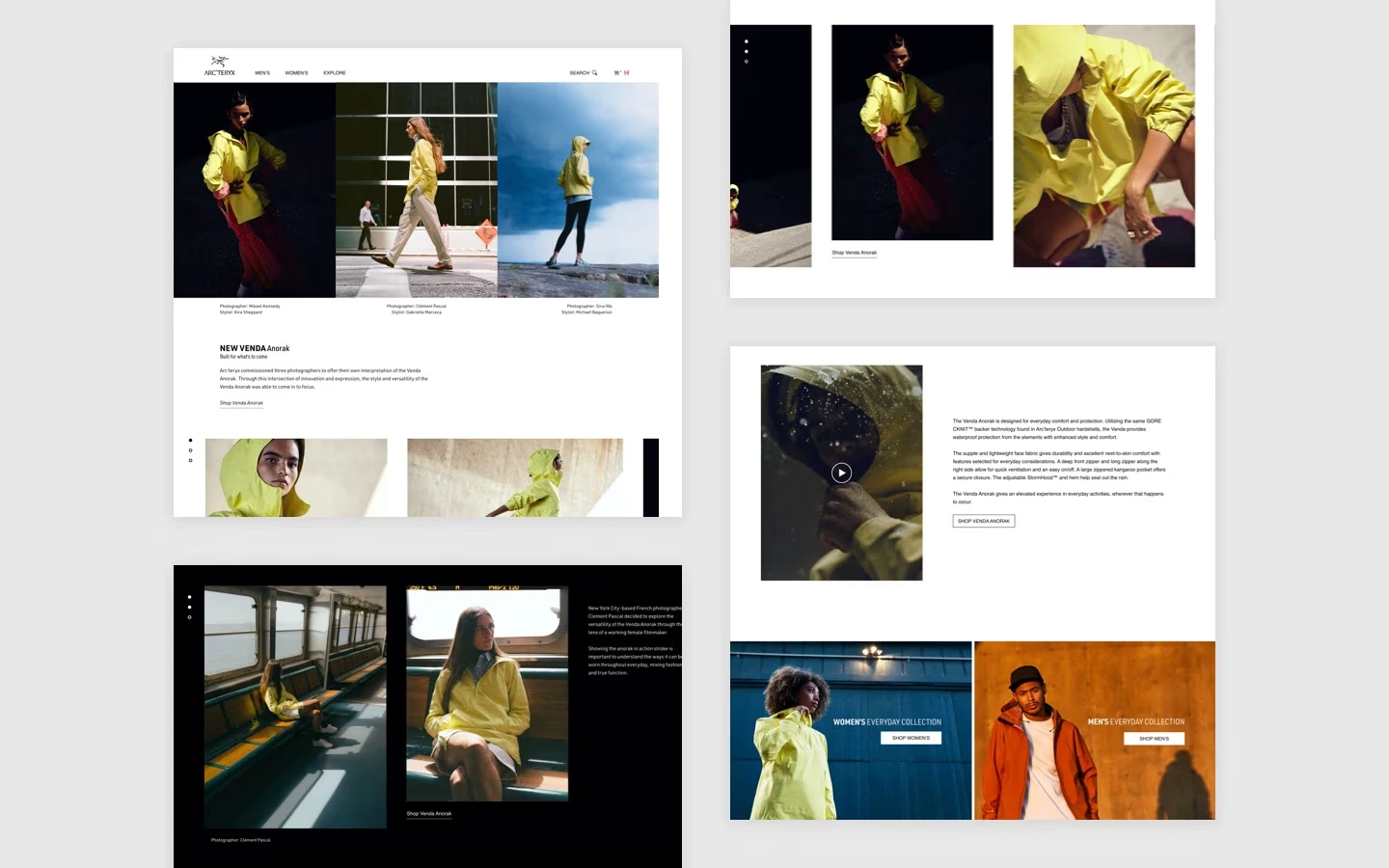Click the search magnifier icon

tap(594, 73)
